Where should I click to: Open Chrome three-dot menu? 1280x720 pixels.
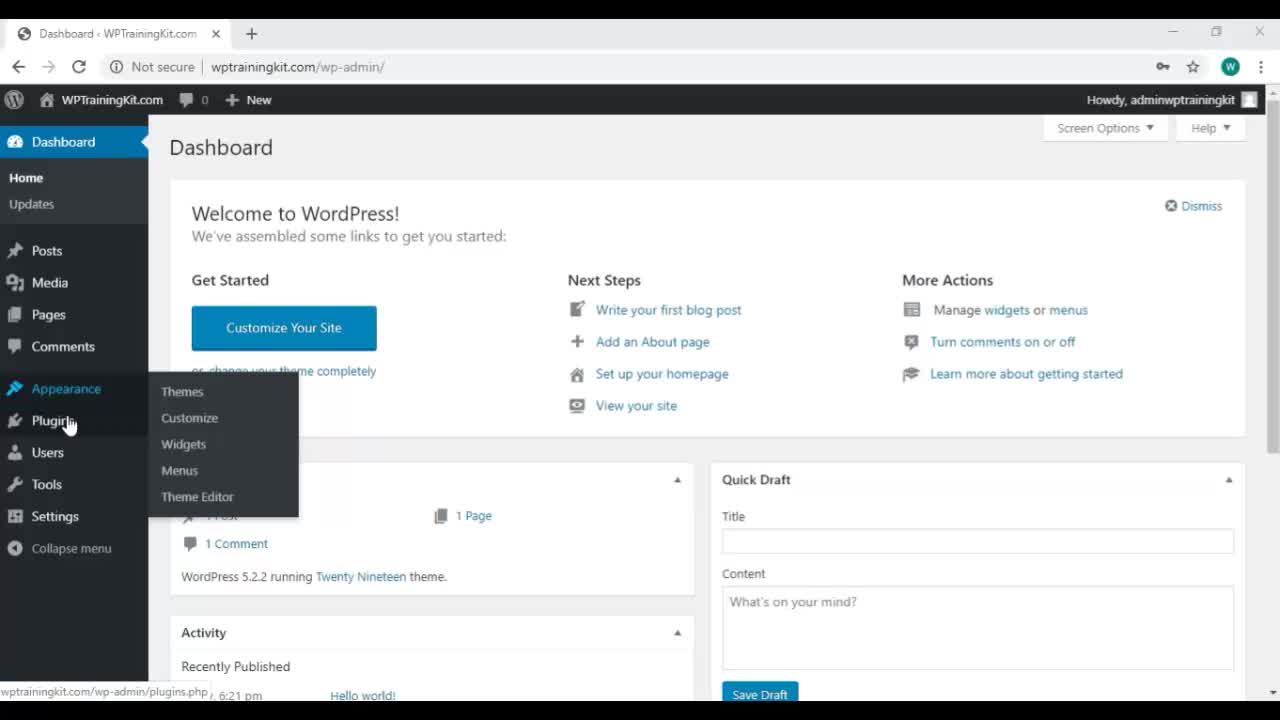(1261, 67)
